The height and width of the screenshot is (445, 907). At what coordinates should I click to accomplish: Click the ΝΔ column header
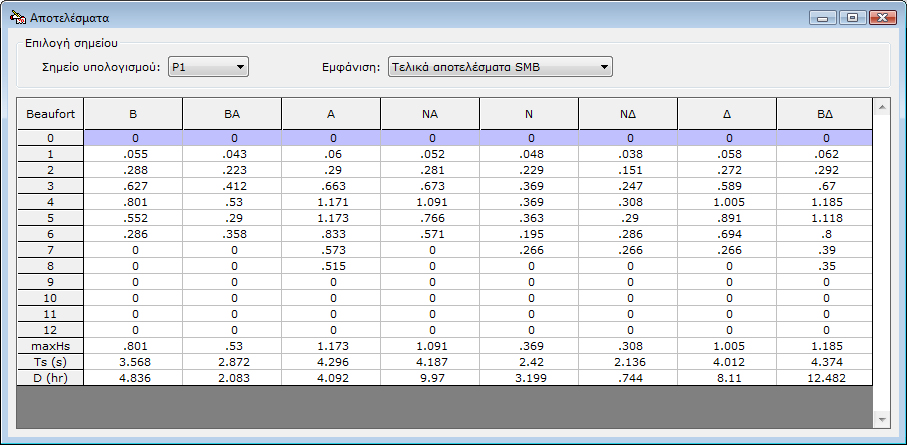tap(628, 113)
